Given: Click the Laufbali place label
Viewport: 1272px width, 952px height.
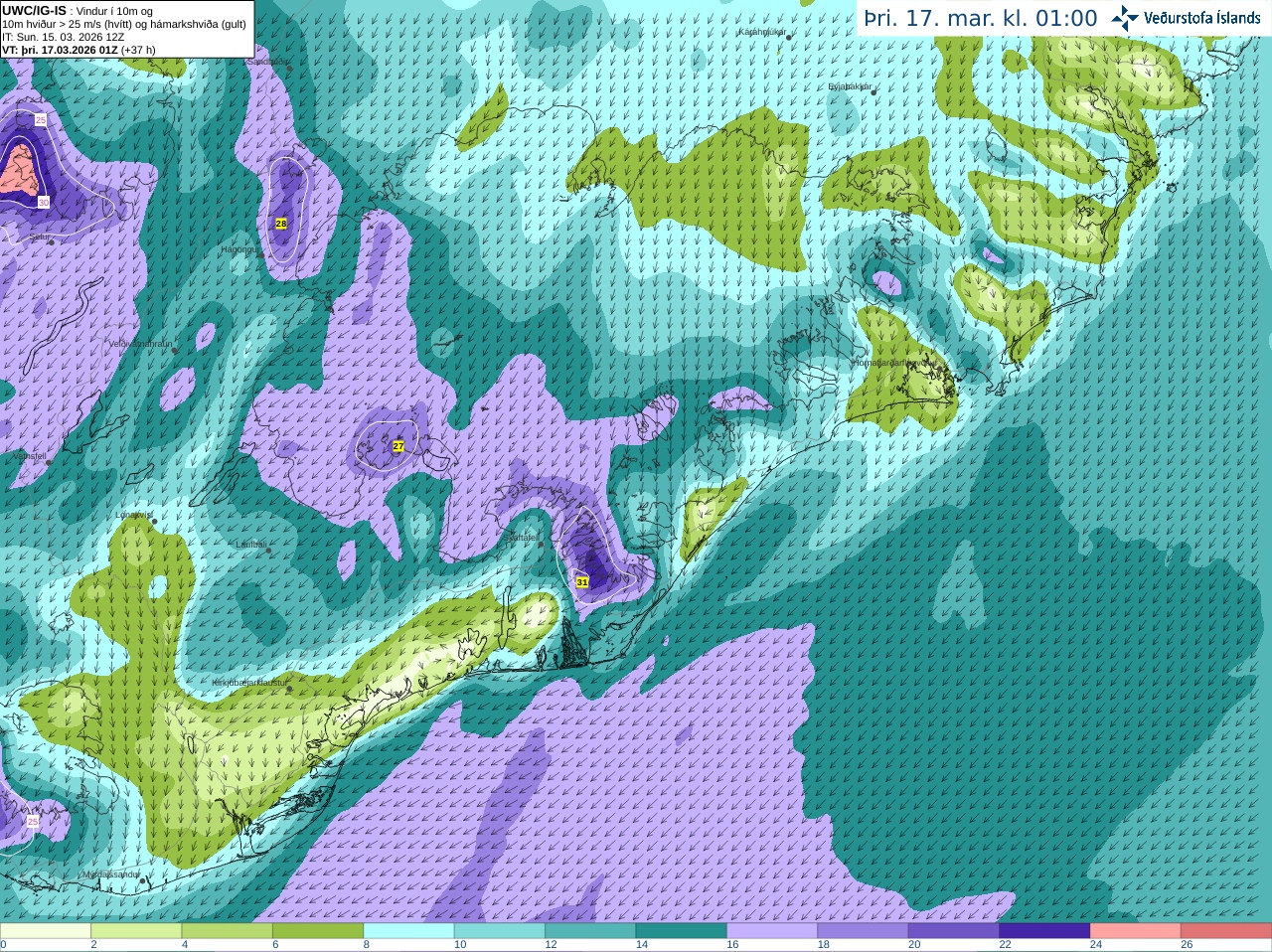Looking at the screenshot, I should [x=251, y=545].
